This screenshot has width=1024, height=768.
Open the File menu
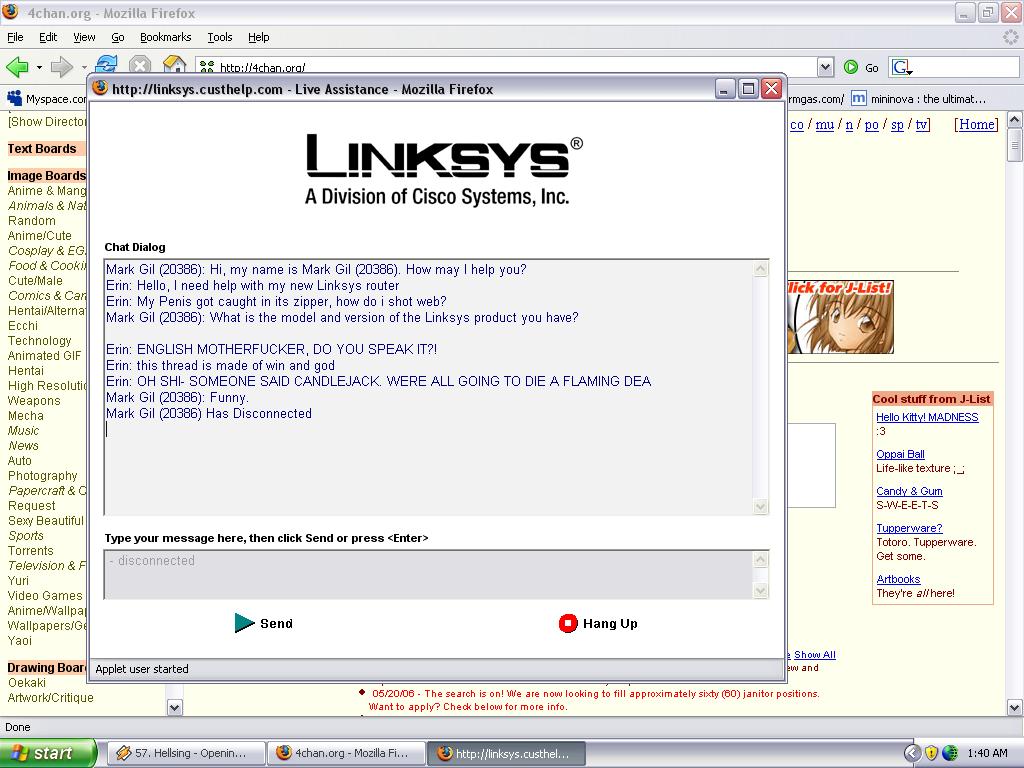click(15, 37)
